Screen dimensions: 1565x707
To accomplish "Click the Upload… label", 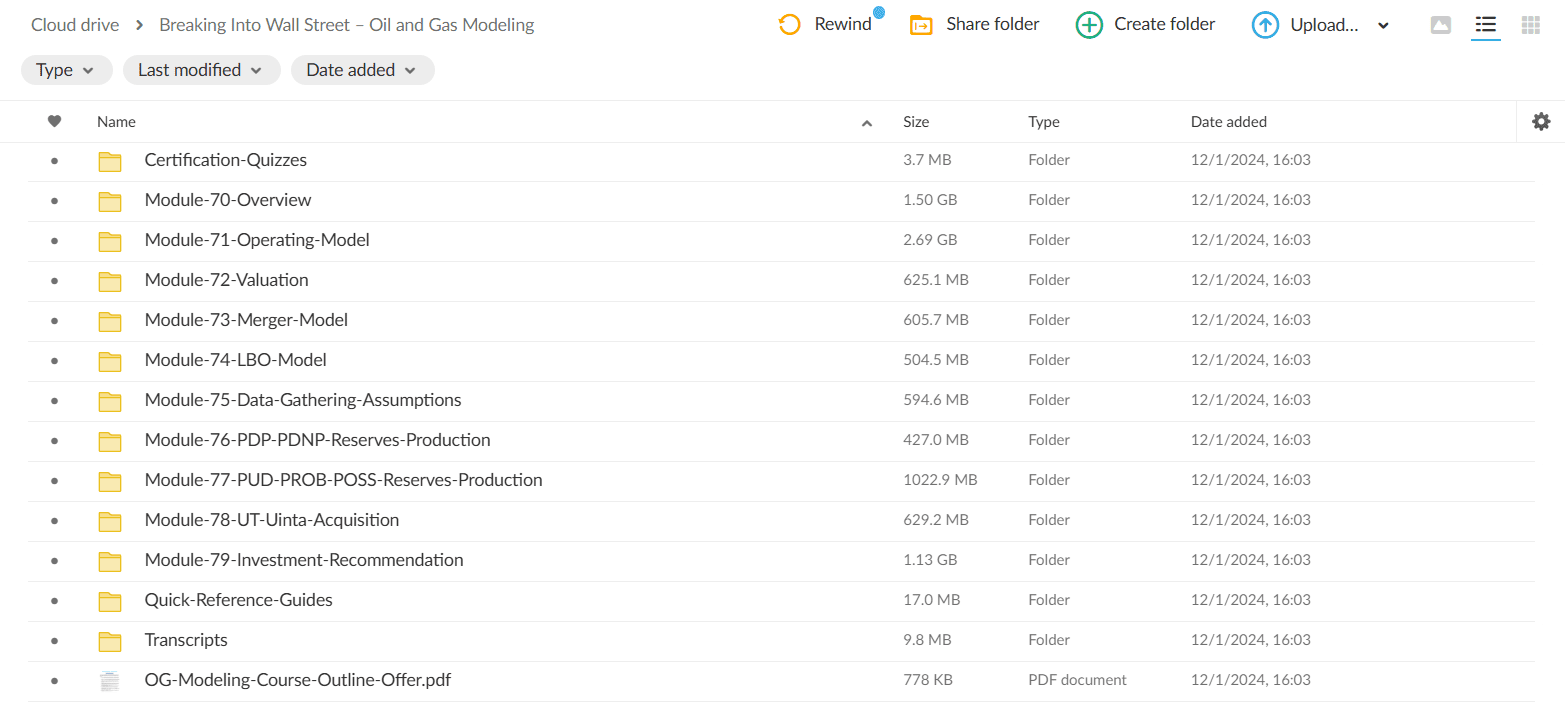I will 1324,25.
